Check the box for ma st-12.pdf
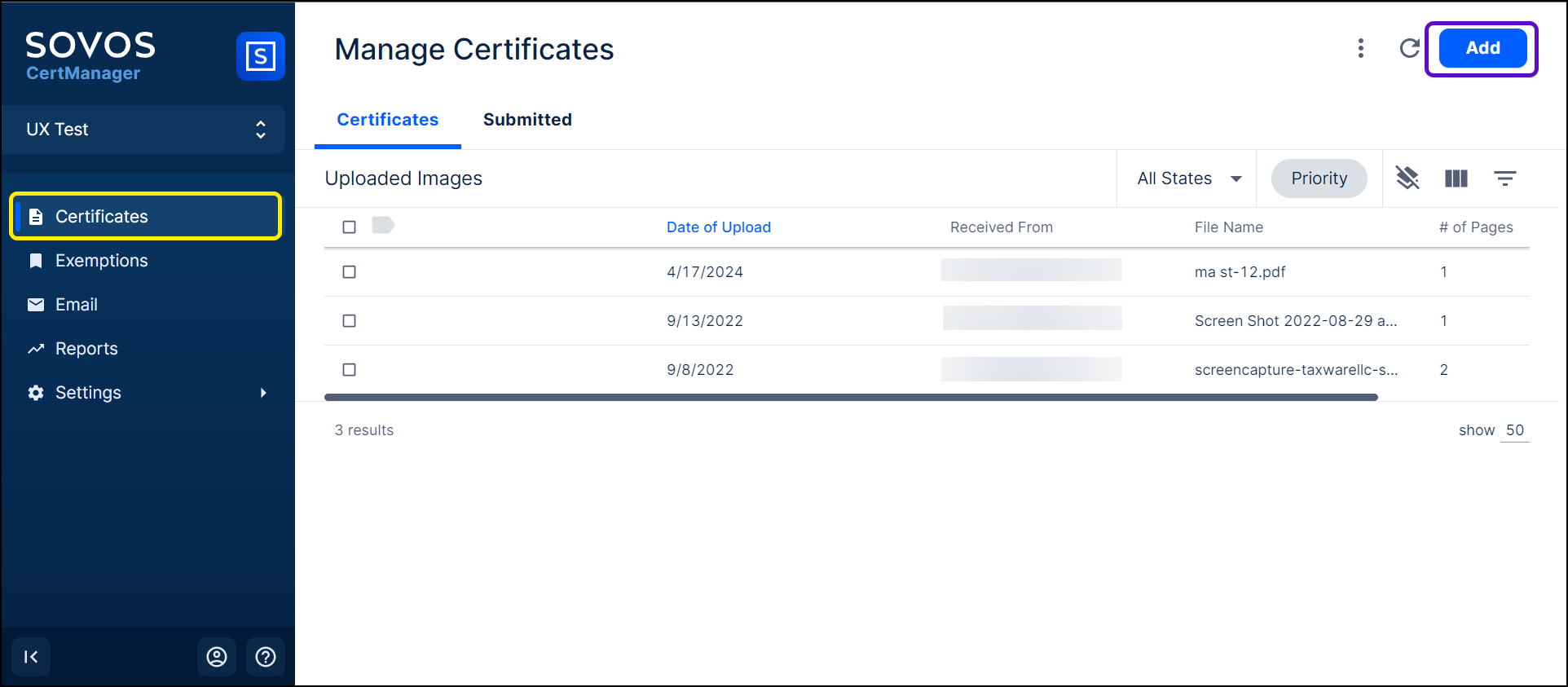Screen dimensions: 1568x687 coord(350,272)
